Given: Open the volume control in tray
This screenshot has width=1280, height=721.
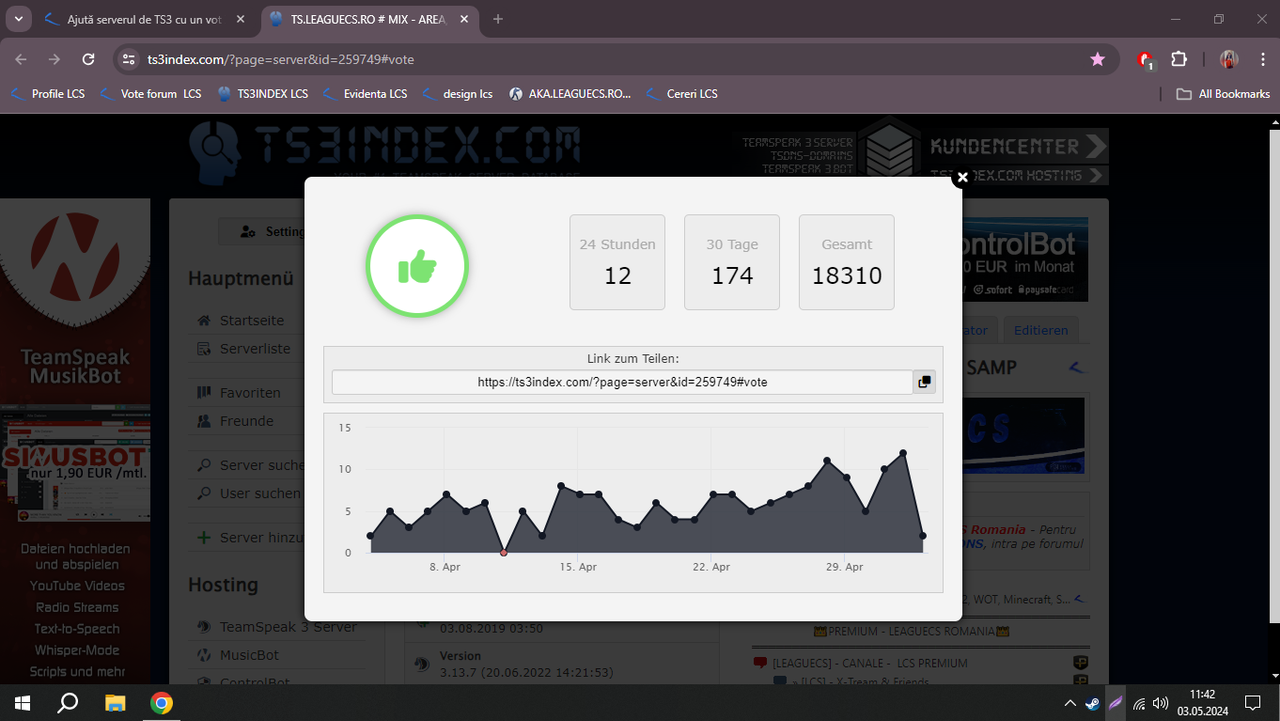Looking at the screenshot, I should (x=1161, y=703).
